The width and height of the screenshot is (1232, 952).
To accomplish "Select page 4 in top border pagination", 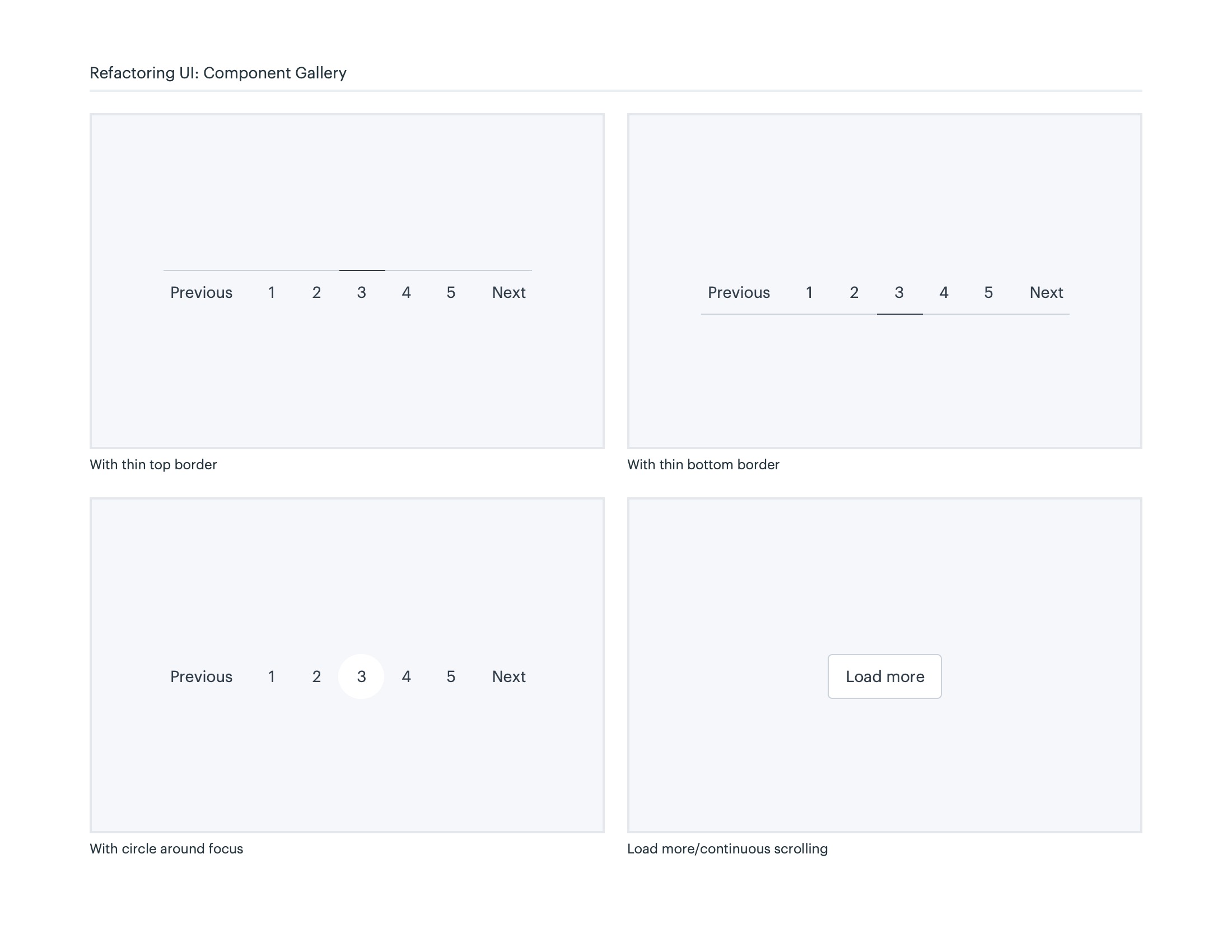I will (x=406, y=292).
